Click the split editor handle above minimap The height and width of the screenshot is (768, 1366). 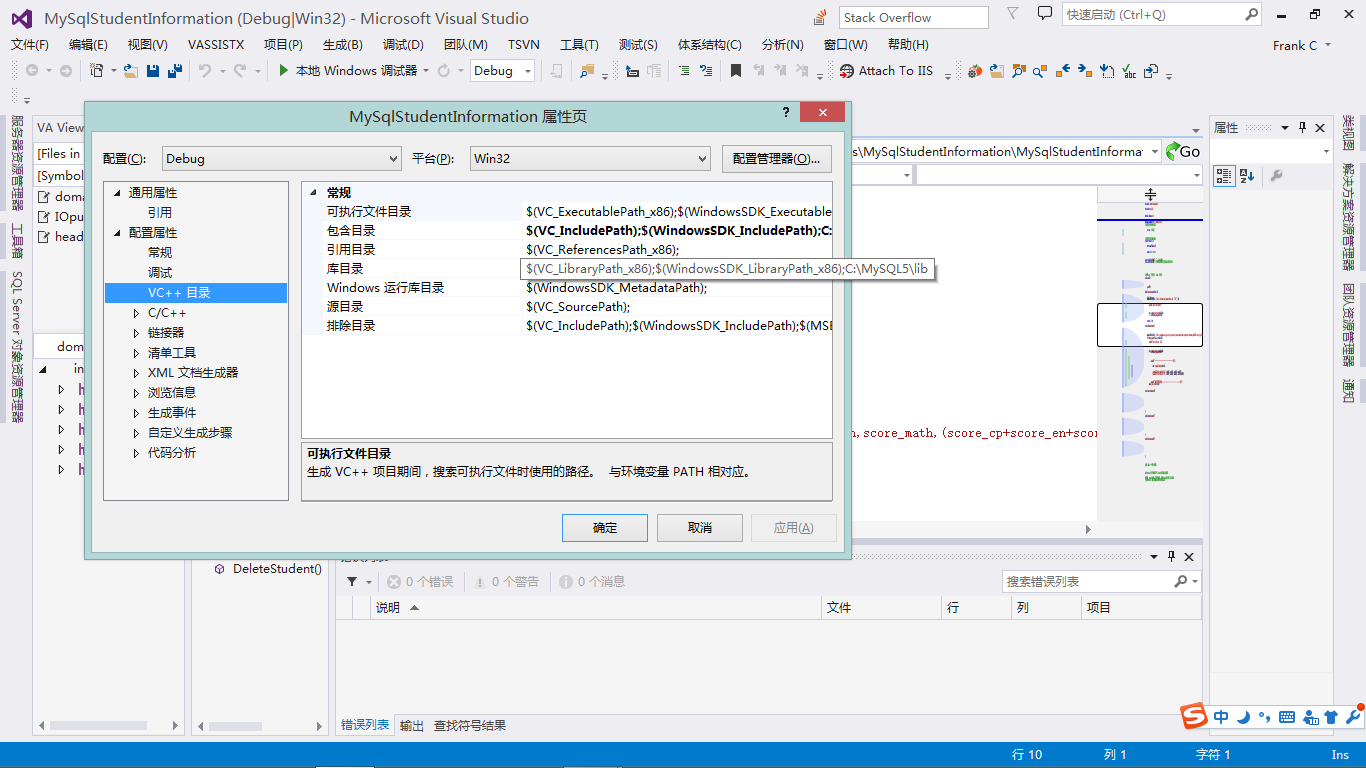[1151, 194]
